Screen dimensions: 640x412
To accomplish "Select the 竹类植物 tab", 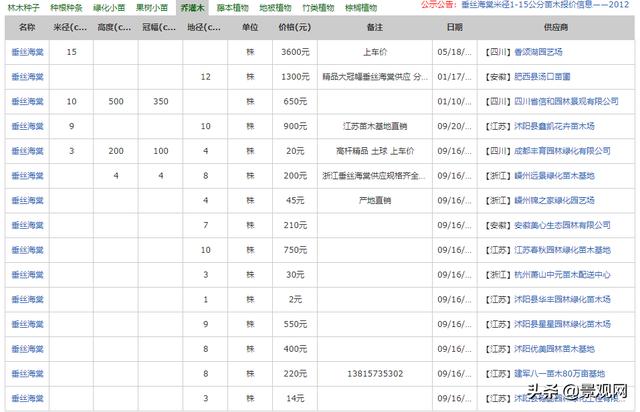I will pyautogui.click(x=318, y=7).
